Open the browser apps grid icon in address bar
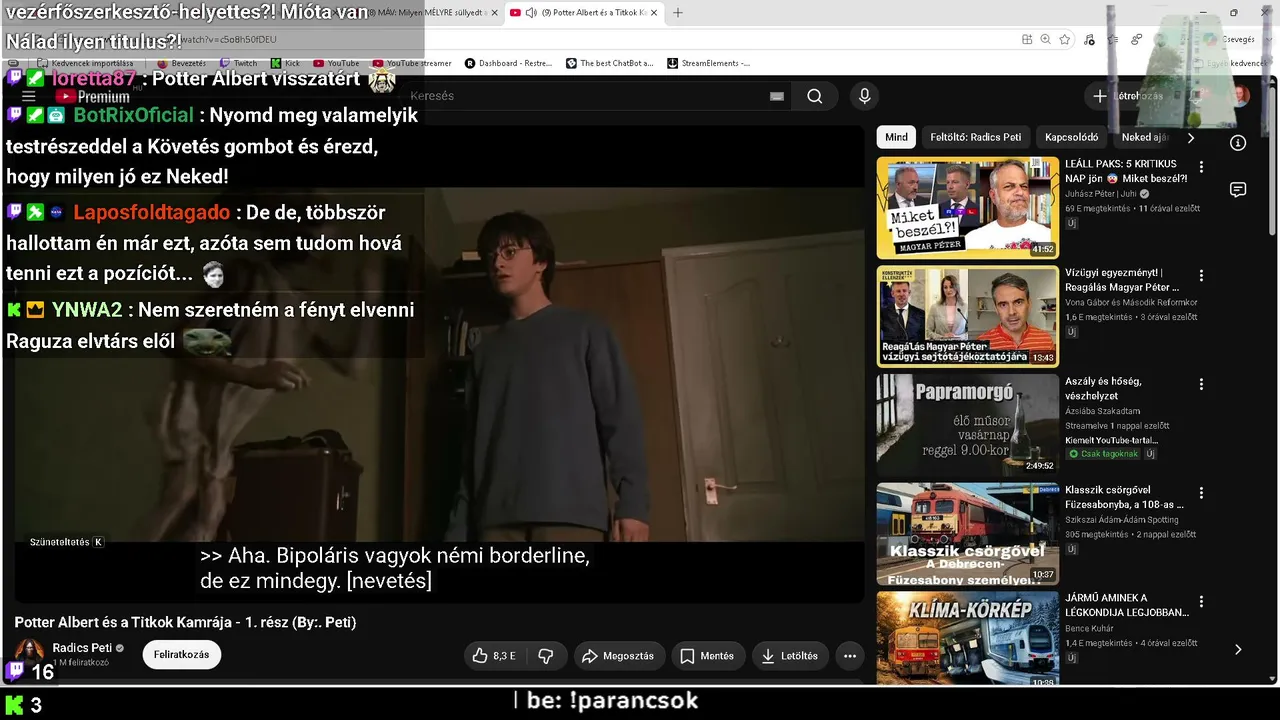This screenshot has width=1280, height=720. click(x=1027, y=39)
